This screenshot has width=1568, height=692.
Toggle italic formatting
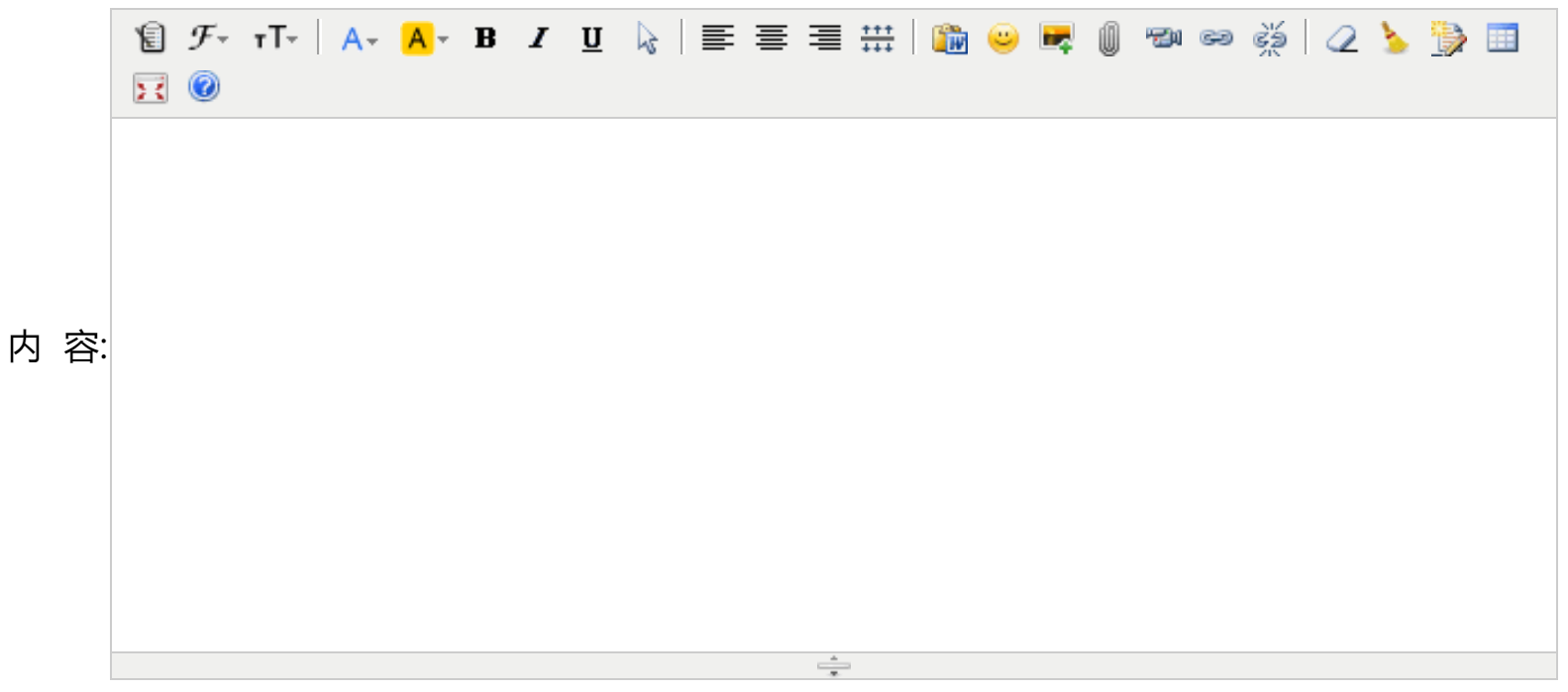pyautogui.click(x=539, y=39)
